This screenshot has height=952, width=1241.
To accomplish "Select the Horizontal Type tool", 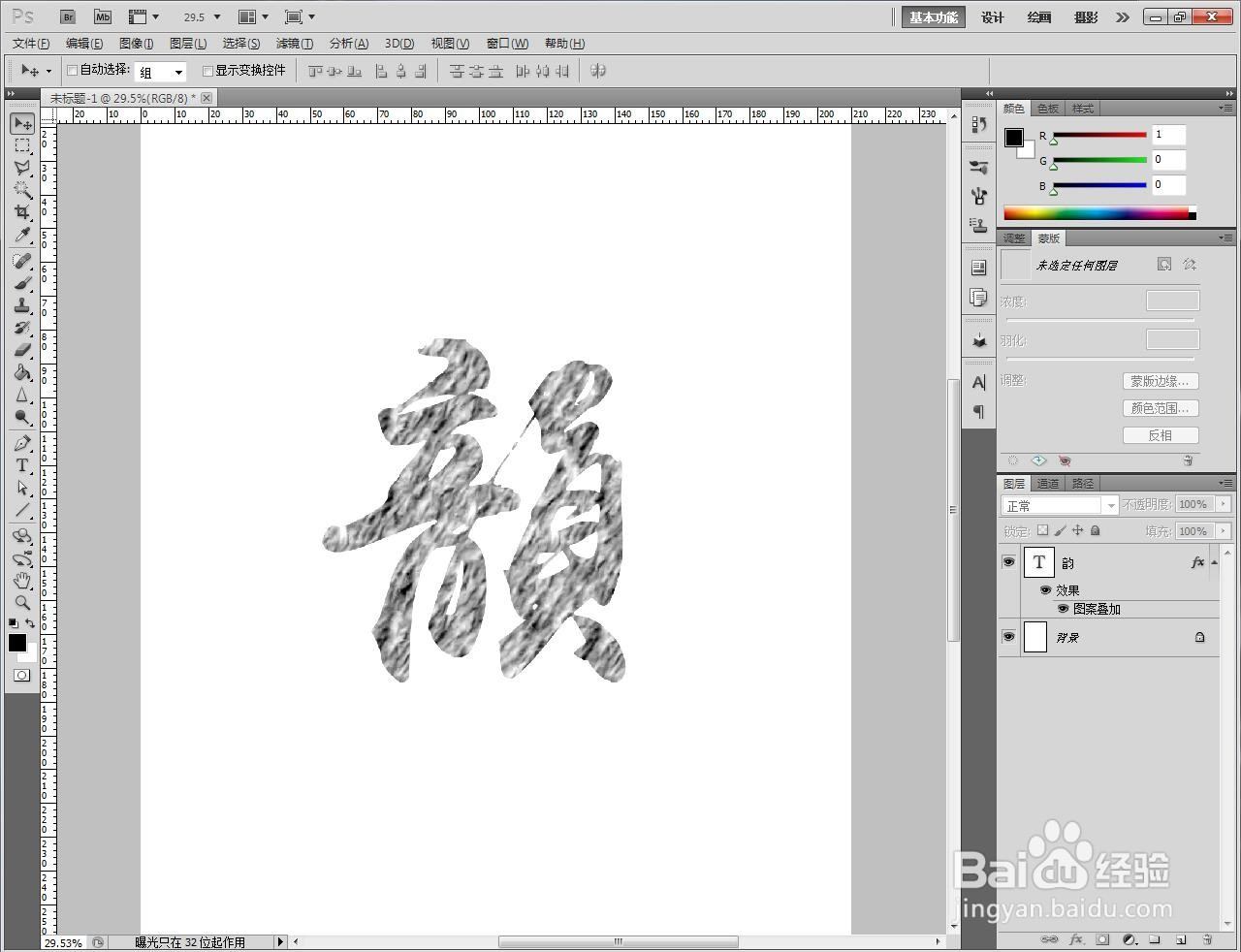I will [x=22, y=465].
